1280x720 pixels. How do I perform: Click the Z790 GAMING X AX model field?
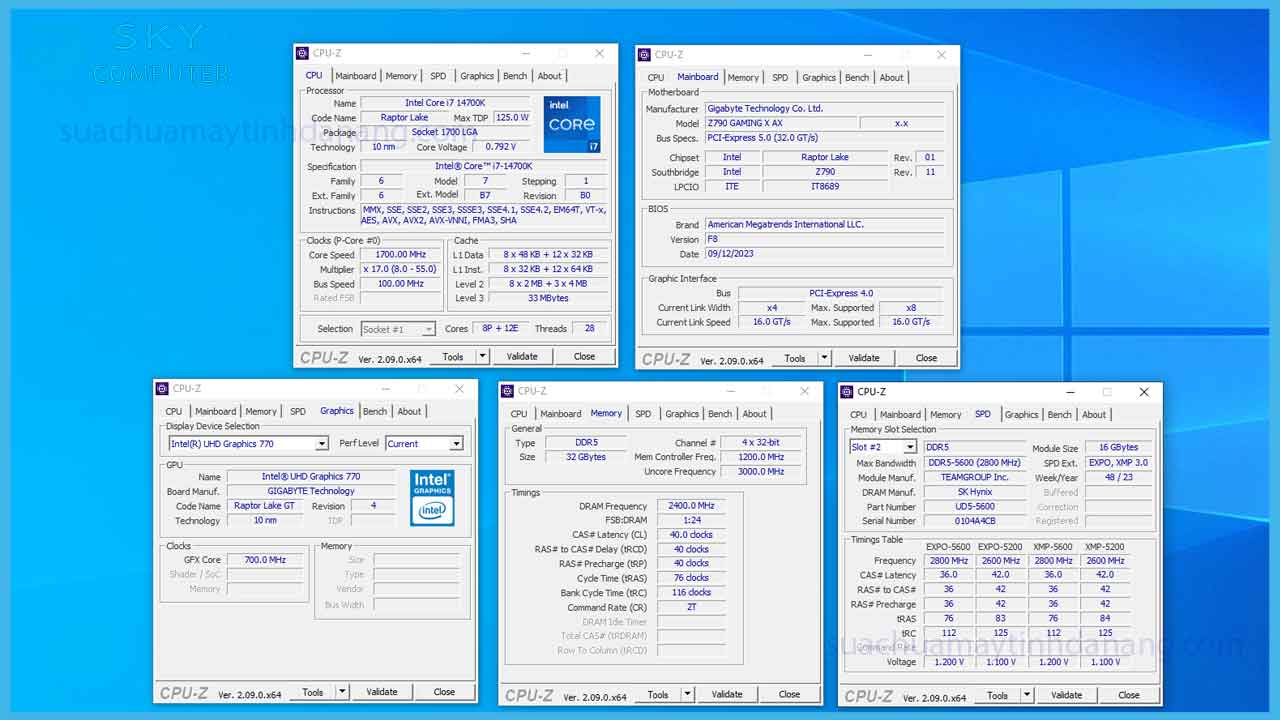click(781, 123)
